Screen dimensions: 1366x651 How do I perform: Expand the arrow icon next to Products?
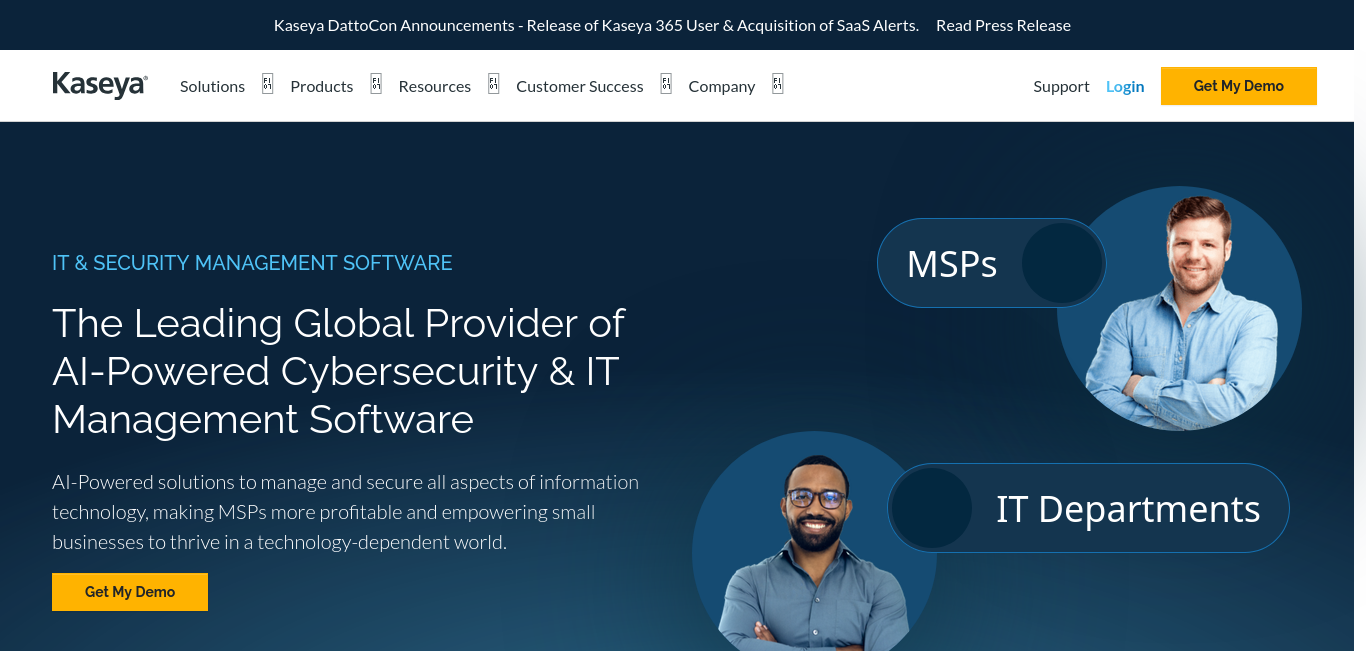376,83
